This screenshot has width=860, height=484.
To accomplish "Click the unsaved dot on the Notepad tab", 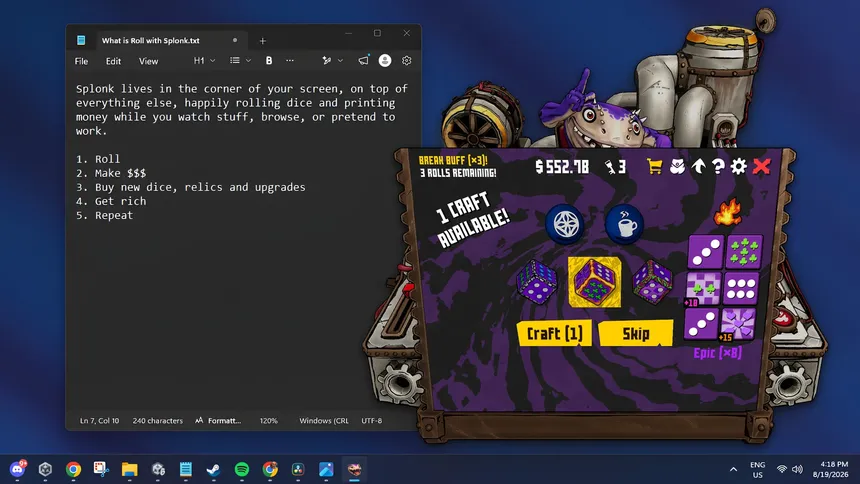I will point(235,40).
